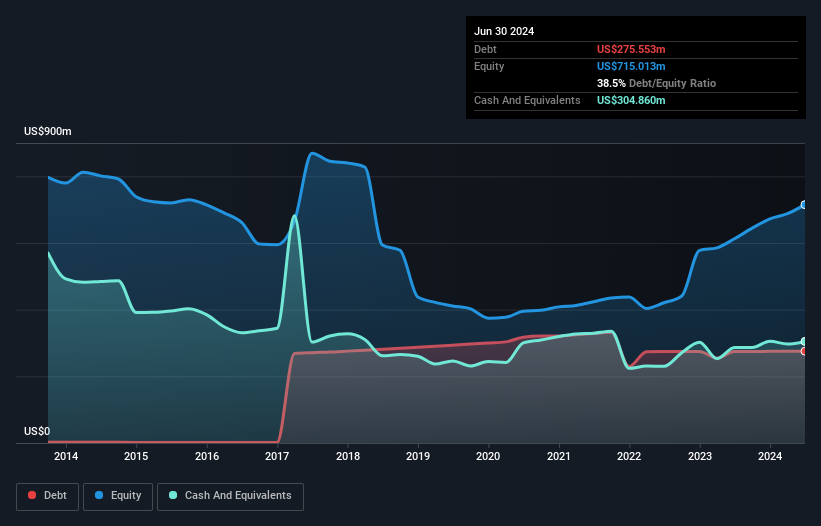Viewport: 821px width, 526px height.
Task: Click the 2023 x-axis label
Action: point(700,456)
